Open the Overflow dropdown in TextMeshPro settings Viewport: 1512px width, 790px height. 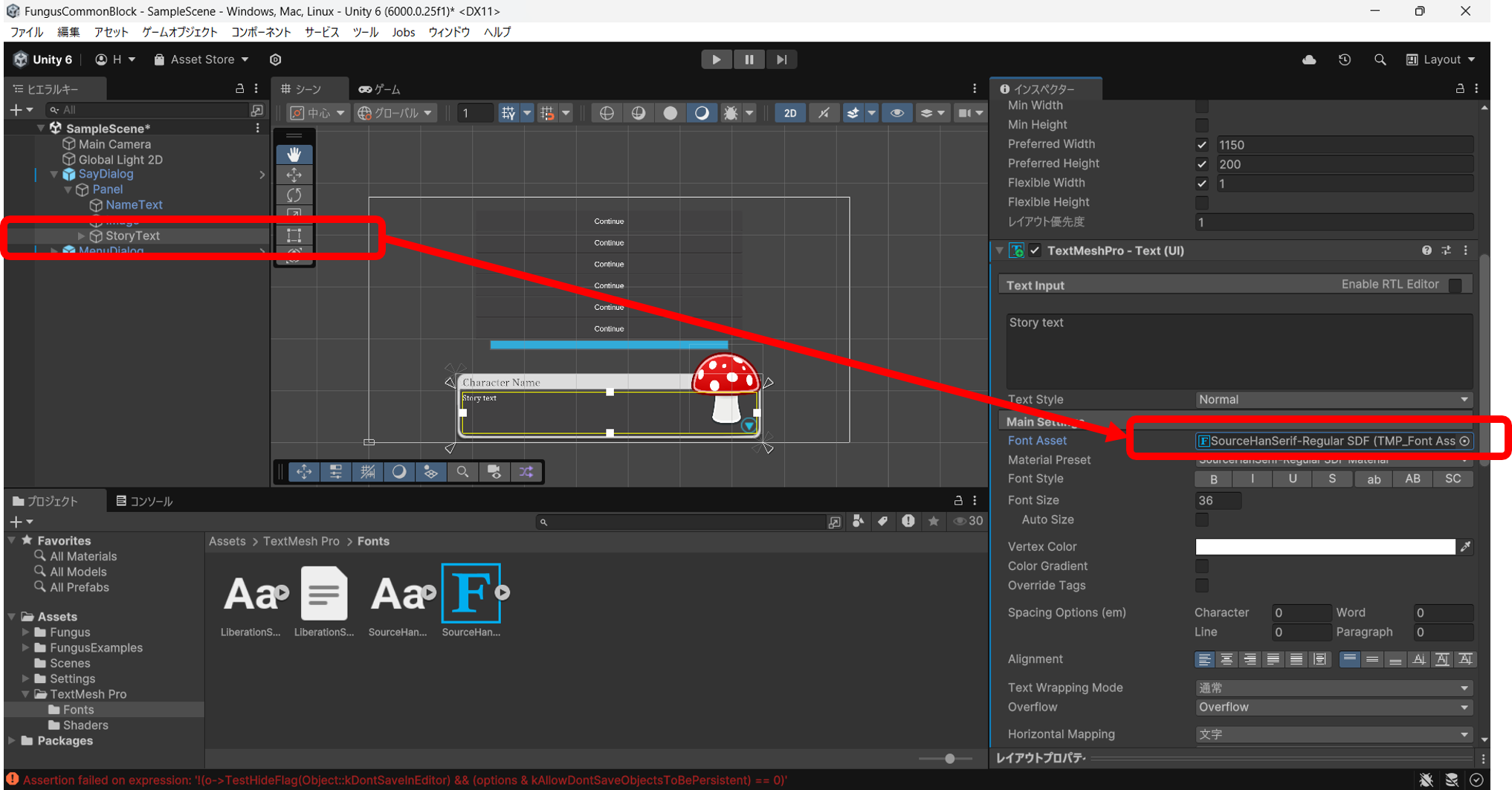point(1334,707)
